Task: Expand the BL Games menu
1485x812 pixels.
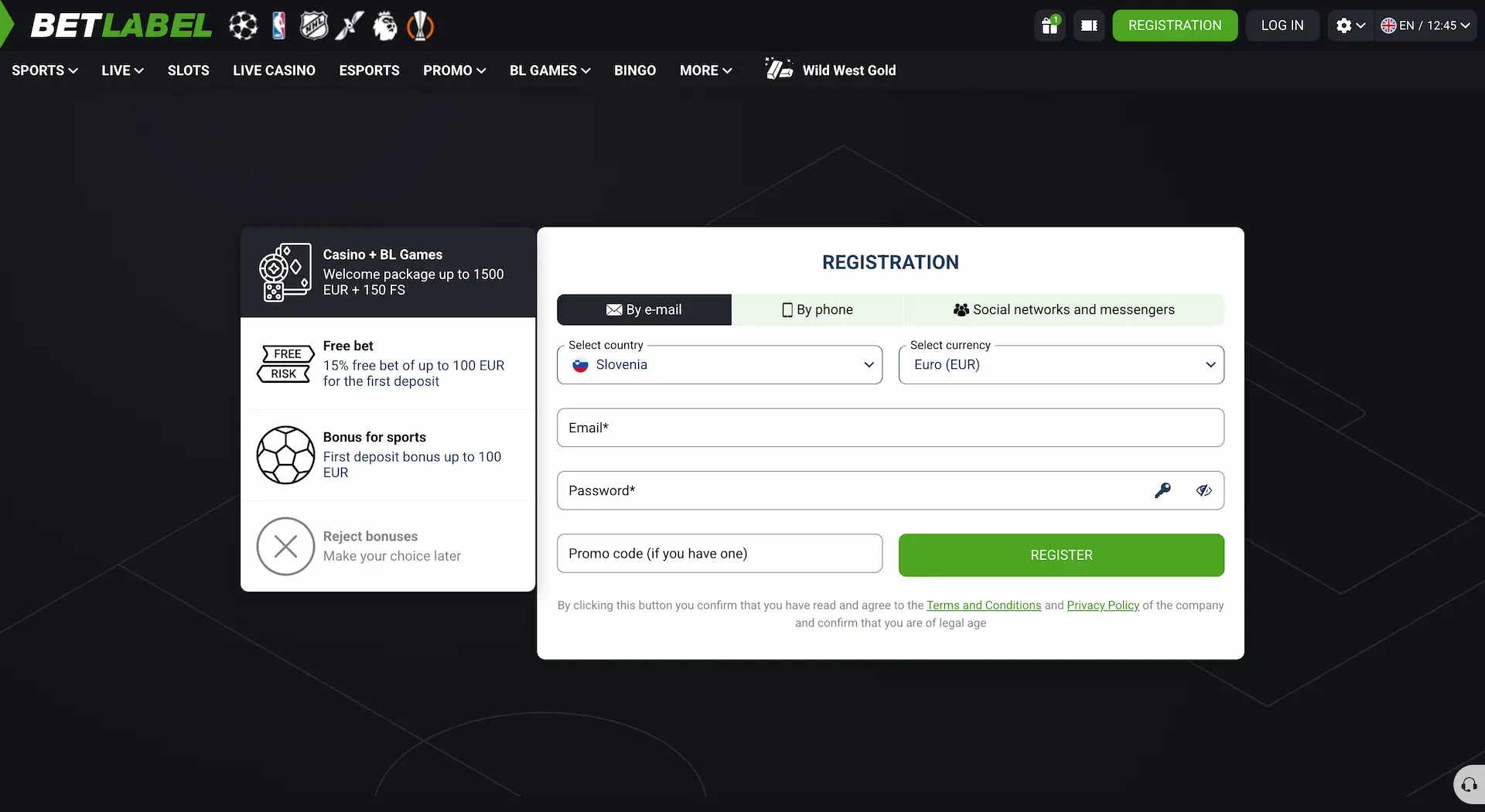Action: point(550,70)
